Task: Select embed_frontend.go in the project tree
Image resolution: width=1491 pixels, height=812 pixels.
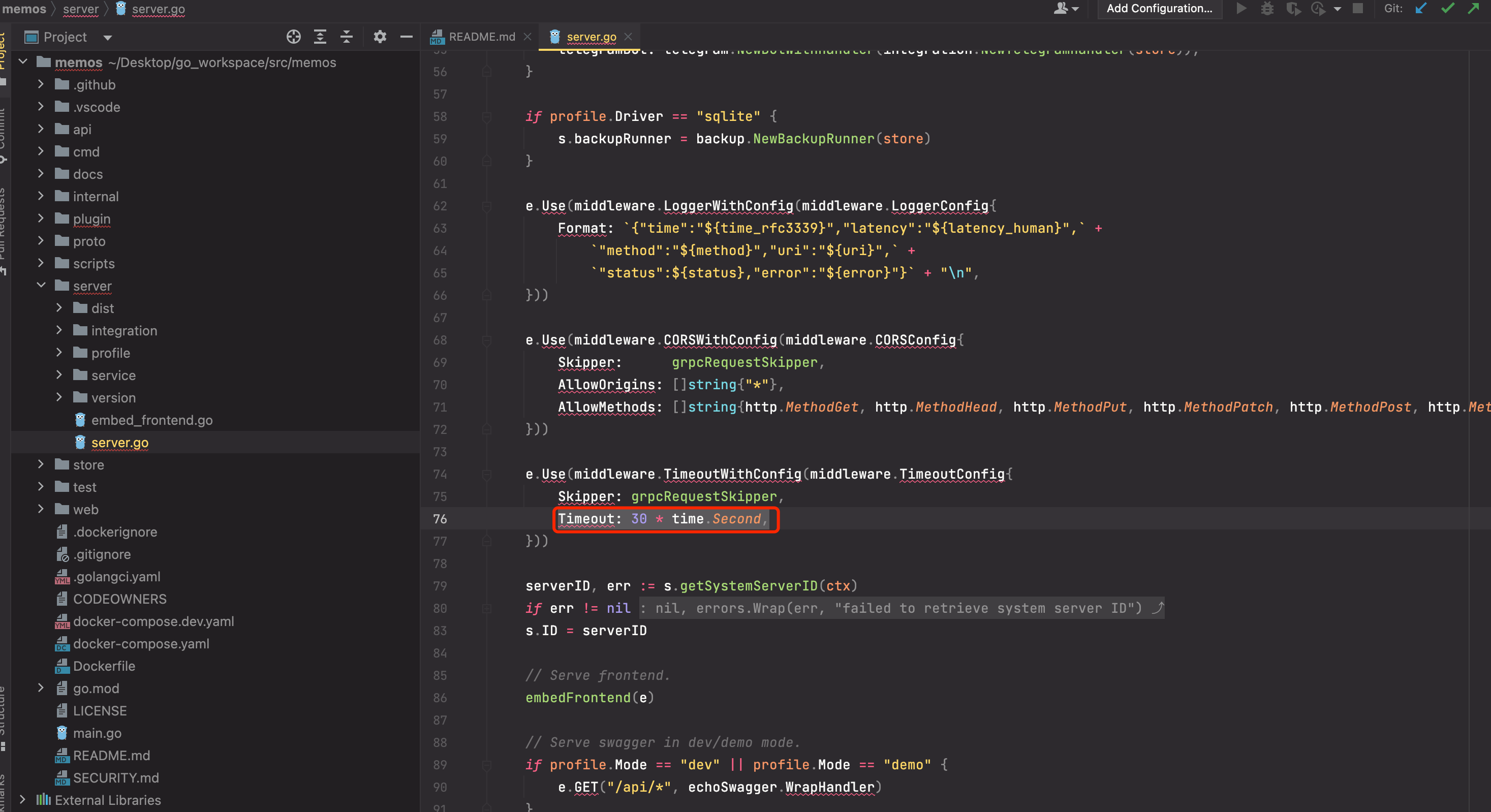Action: pyautogui.click(x=152, y=420)
